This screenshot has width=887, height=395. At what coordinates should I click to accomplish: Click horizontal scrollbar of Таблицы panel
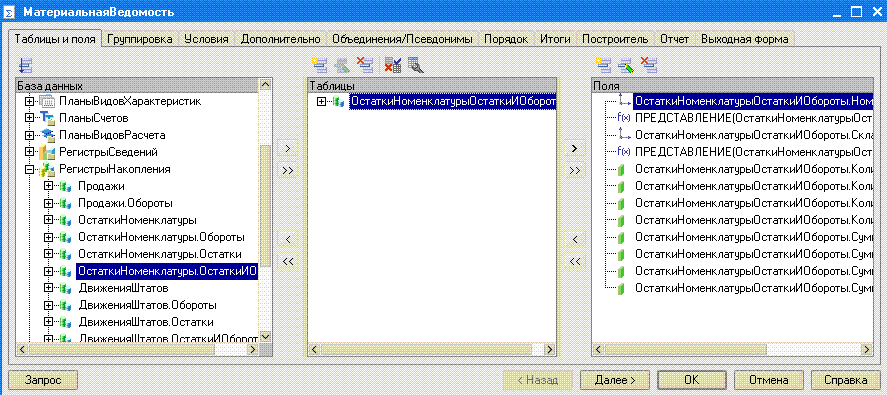(433, 350)
